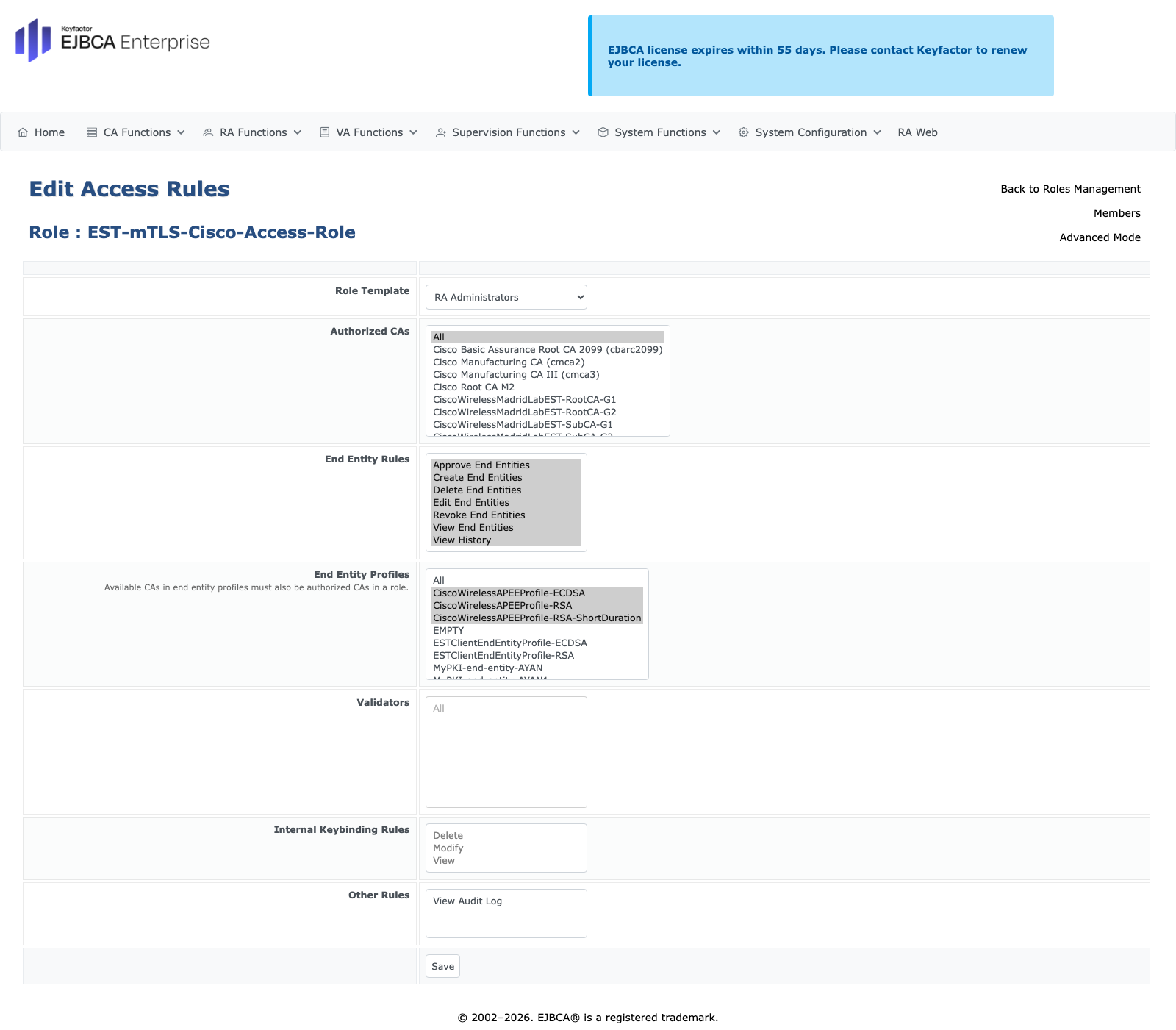Open the System Functions menu
1176x1030 pixels.
coord(659,132)
